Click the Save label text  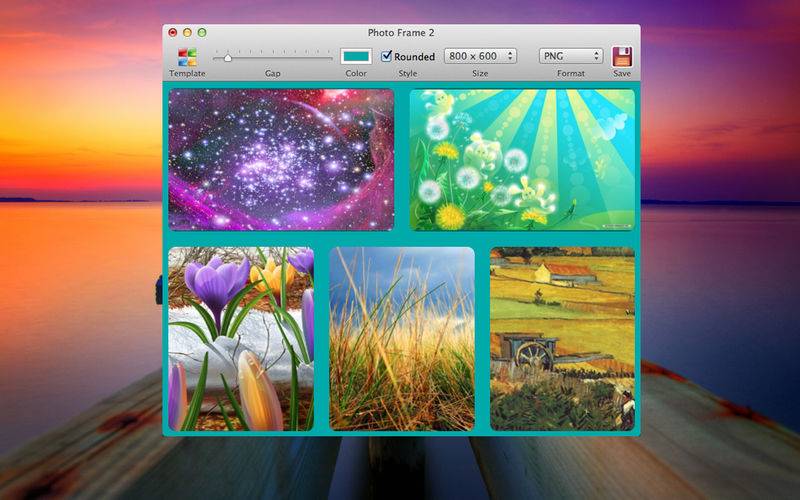[x=622, y=73]
